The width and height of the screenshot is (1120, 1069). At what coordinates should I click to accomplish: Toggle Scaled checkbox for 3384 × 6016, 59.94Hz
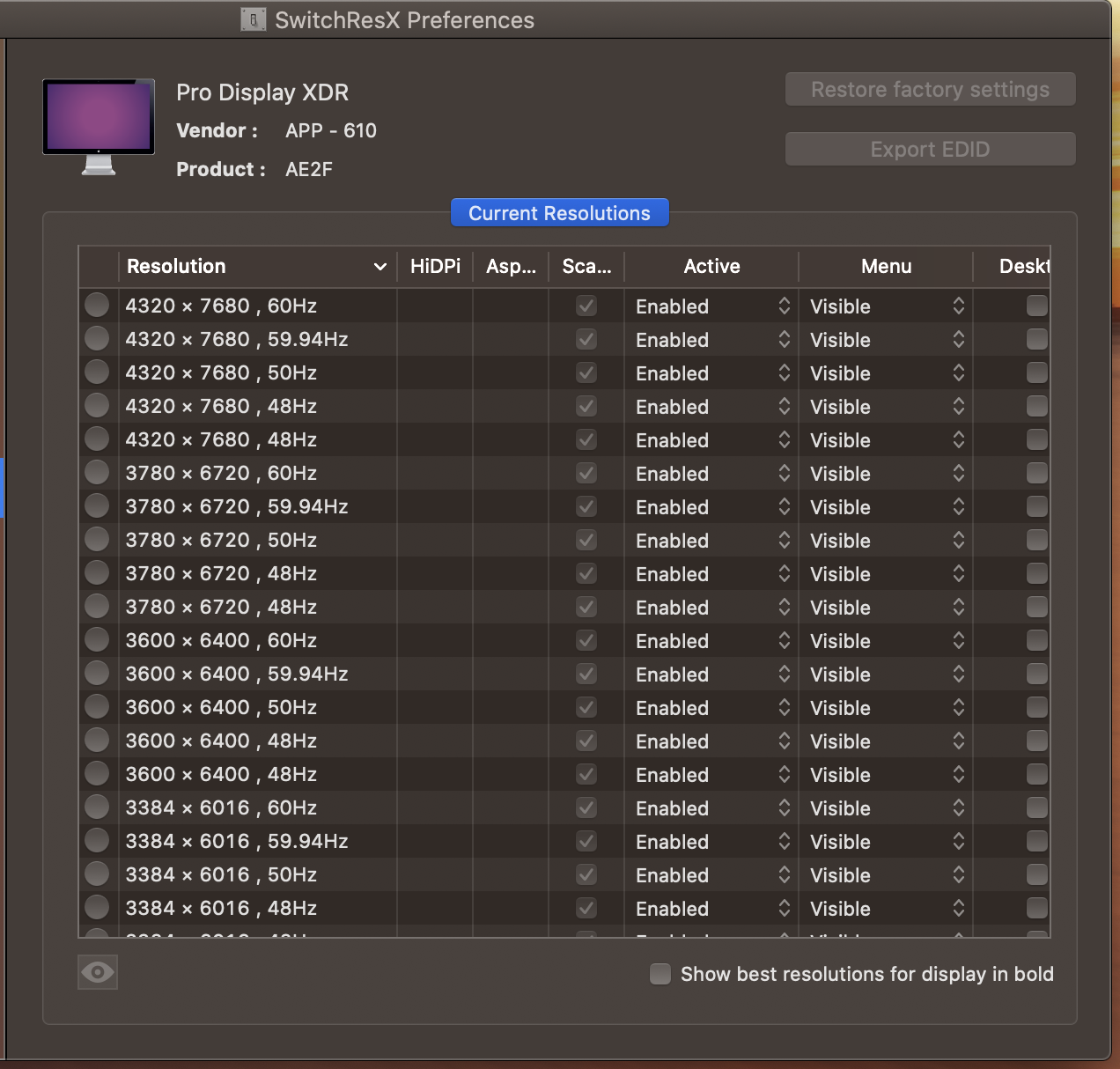(x=586, y=841)
